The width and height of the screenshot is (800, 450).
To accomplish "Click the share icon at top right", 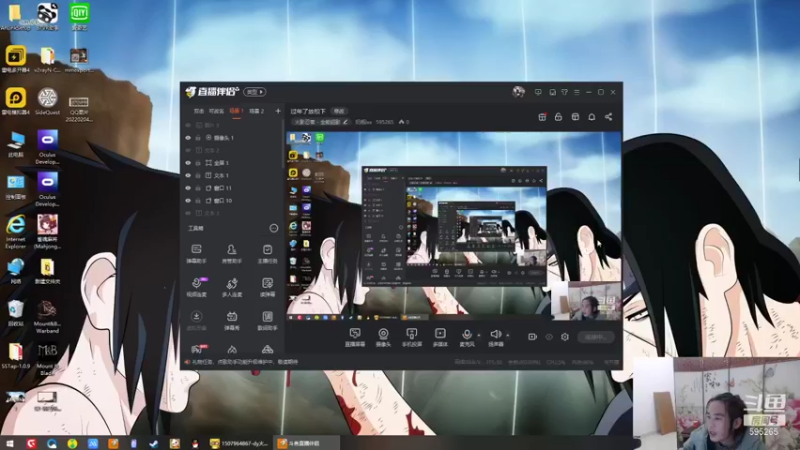I will pos(609,117).
